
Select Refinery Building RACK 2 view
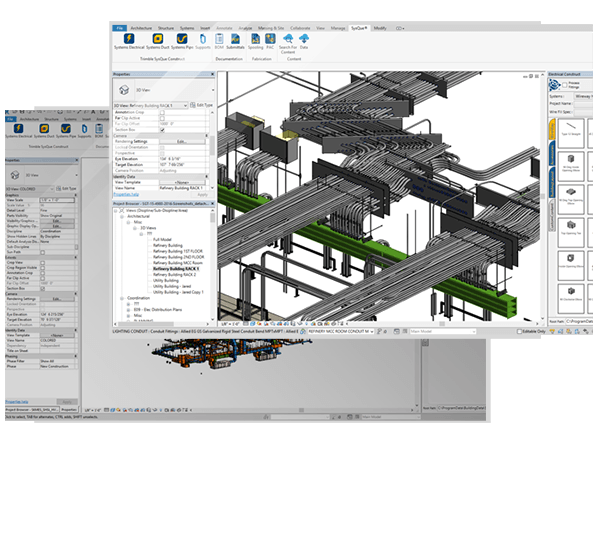tap(174, 275)
